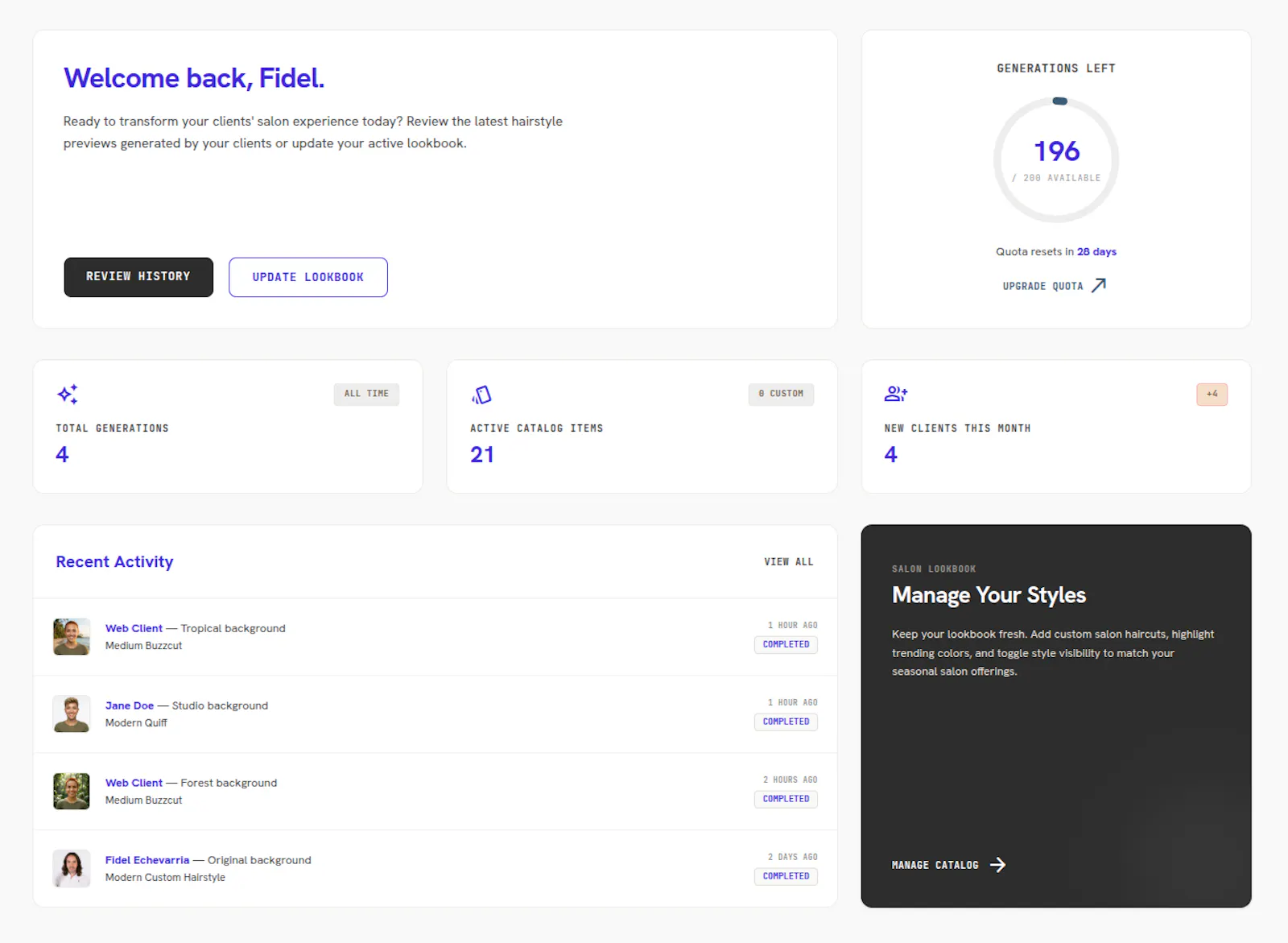1288x943 pixels.
Task: Click the Total Generations value 4
Action: coord(62,454)
